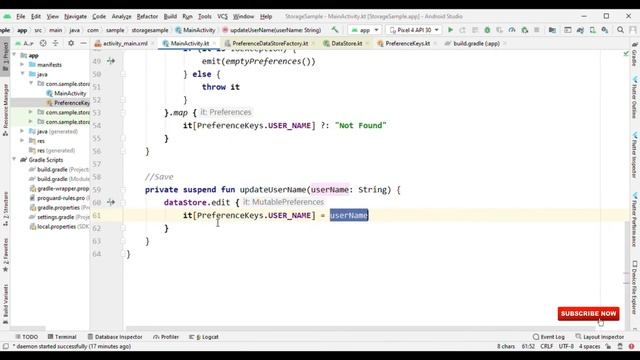Screen dimensions: 640x360
Task: Click MainActivity breadcrumb in navigation bar
Action: click(195, 30)
